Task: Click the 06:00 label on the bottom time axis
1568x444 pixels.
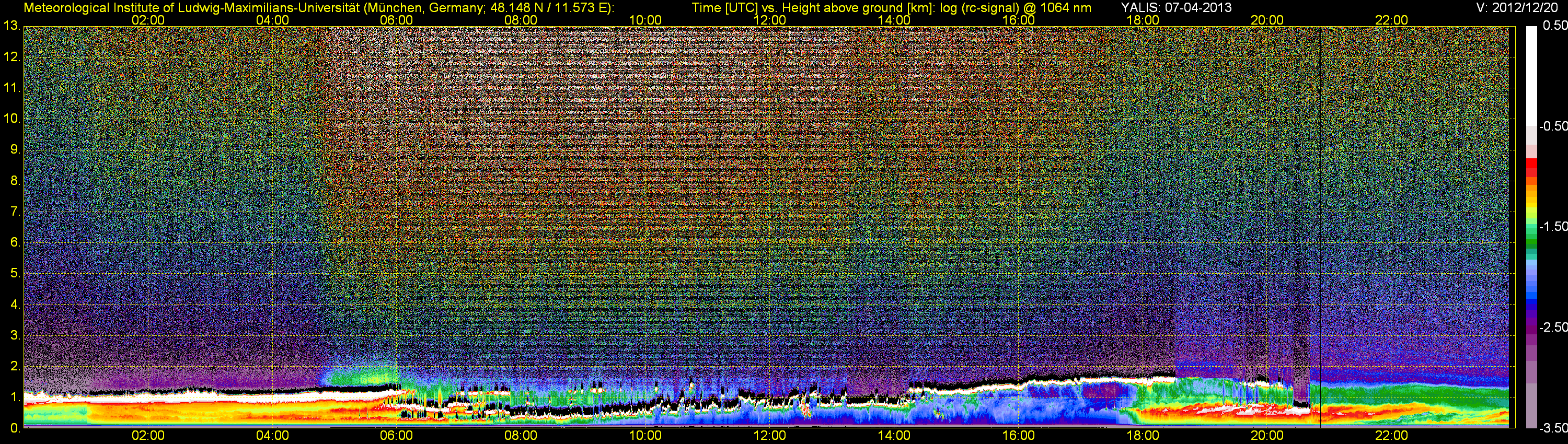Action: point(396,436)
